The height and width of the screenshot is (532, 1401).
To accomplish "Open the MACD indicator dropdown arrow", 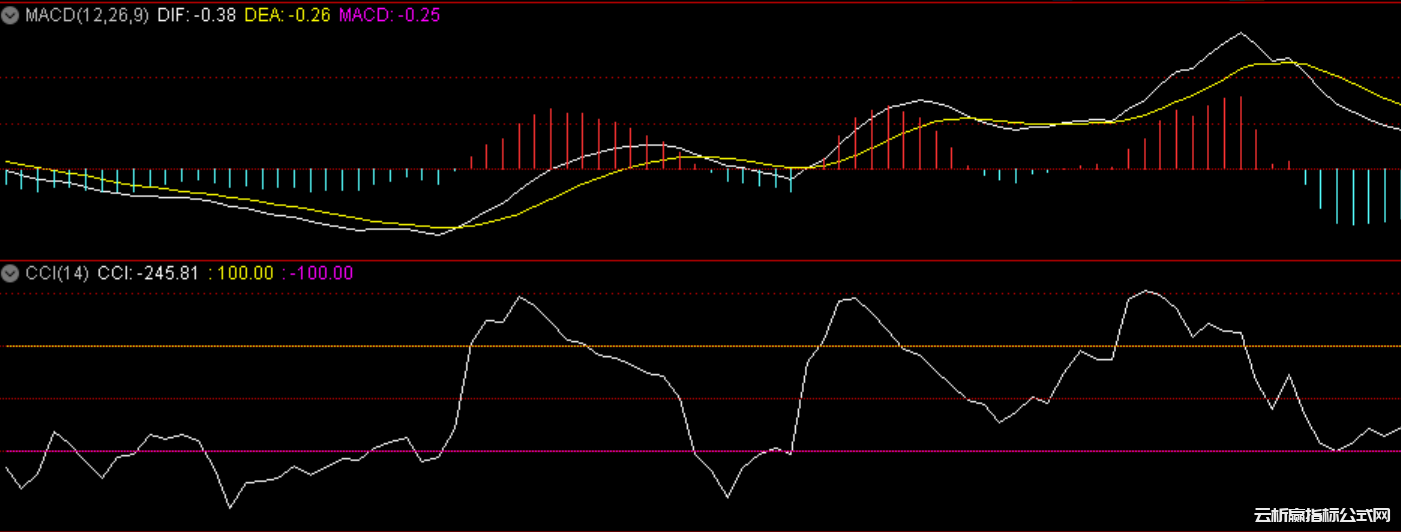I will pyautogui.click(x=11, y=15).
